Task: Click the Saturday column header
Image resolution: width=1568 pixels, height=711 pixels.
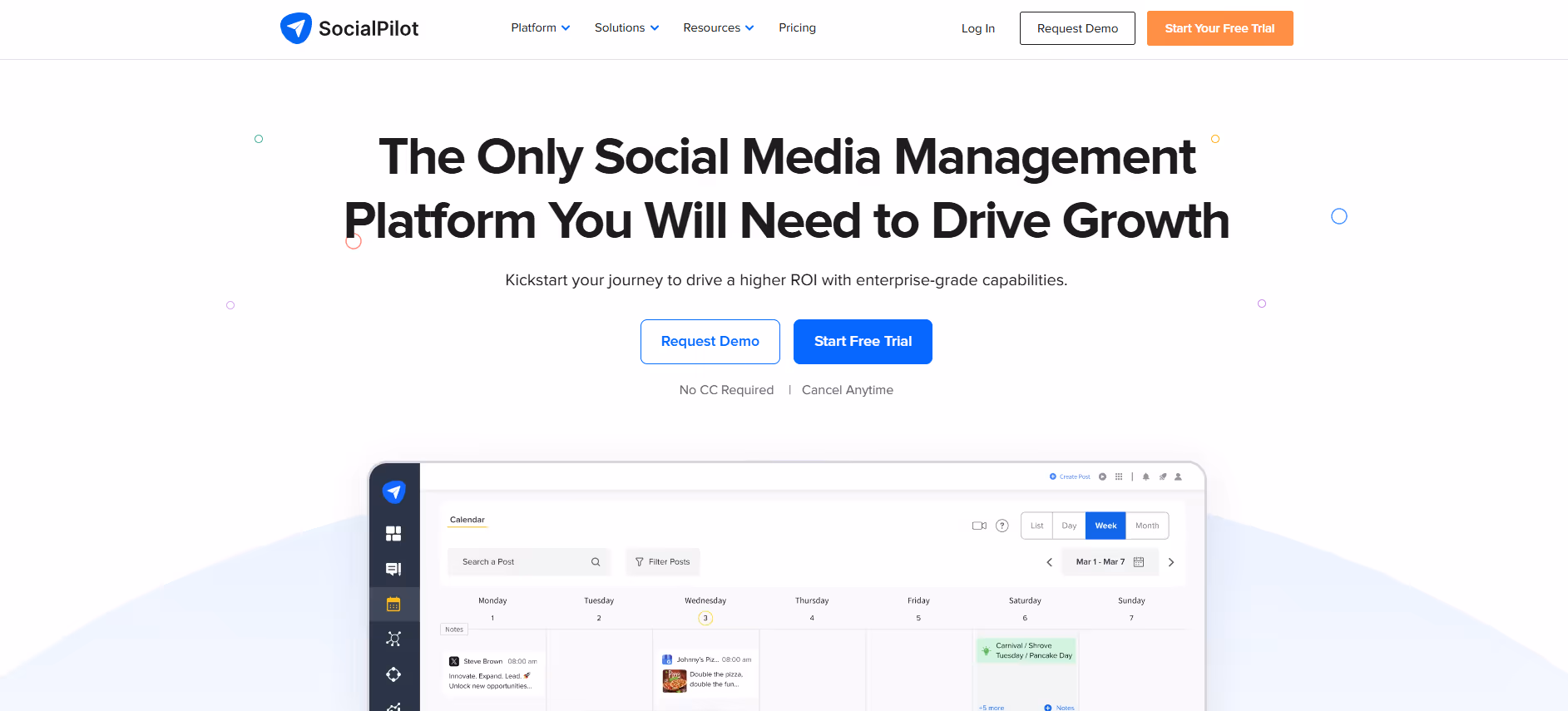Action: (1025, 600)
